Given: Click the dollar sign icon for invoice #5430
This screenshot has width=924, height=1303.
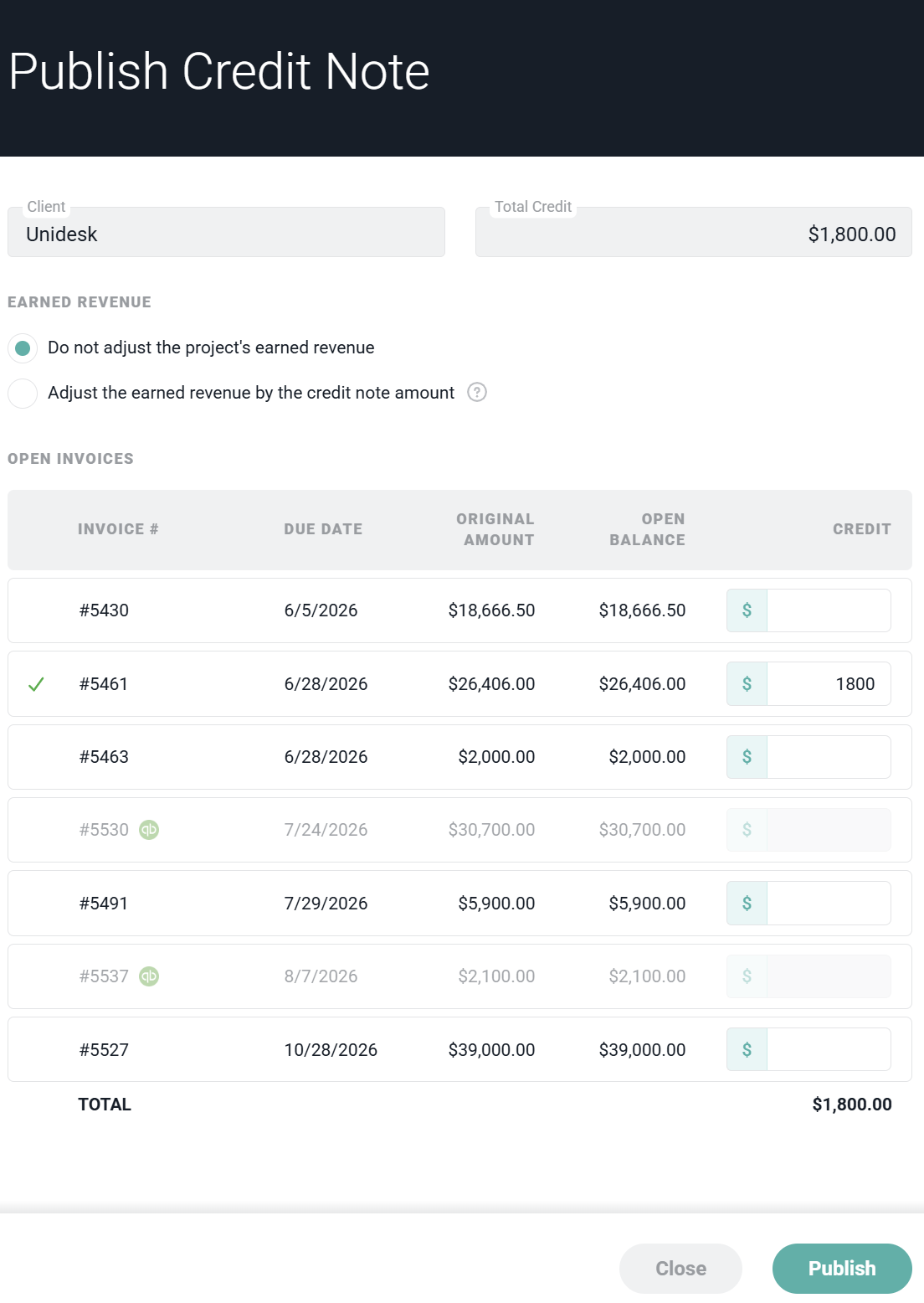Looking at the screenshot, I should (747, 610).
